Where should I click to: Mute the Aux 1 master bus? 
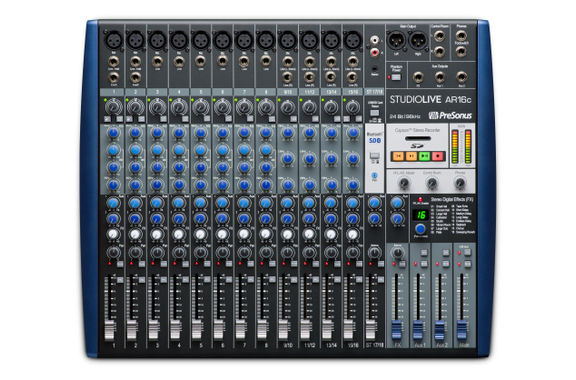(424, 264)
